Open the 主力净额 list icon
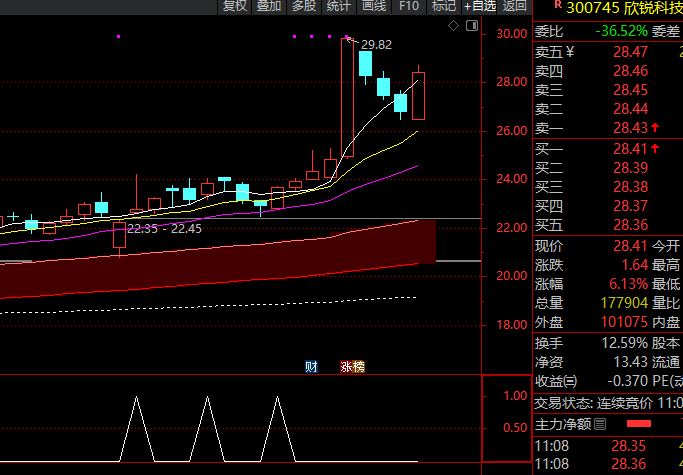This screenshot has width=683, height=475. click(600, 424)
